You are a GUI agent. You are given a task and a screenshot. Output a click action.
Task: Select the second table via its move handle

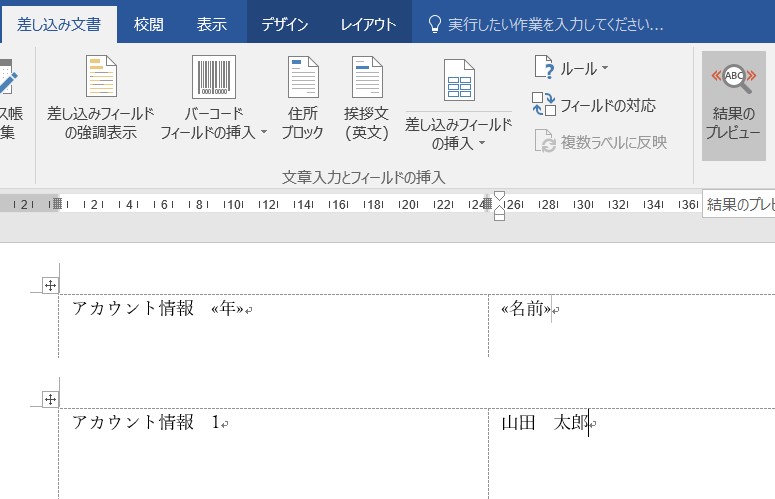coord(50,399)
